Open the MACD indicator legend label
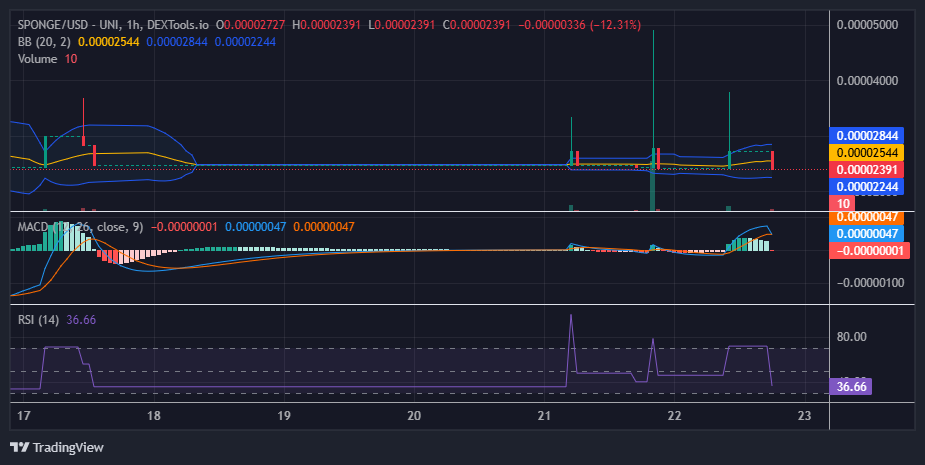 80,227
